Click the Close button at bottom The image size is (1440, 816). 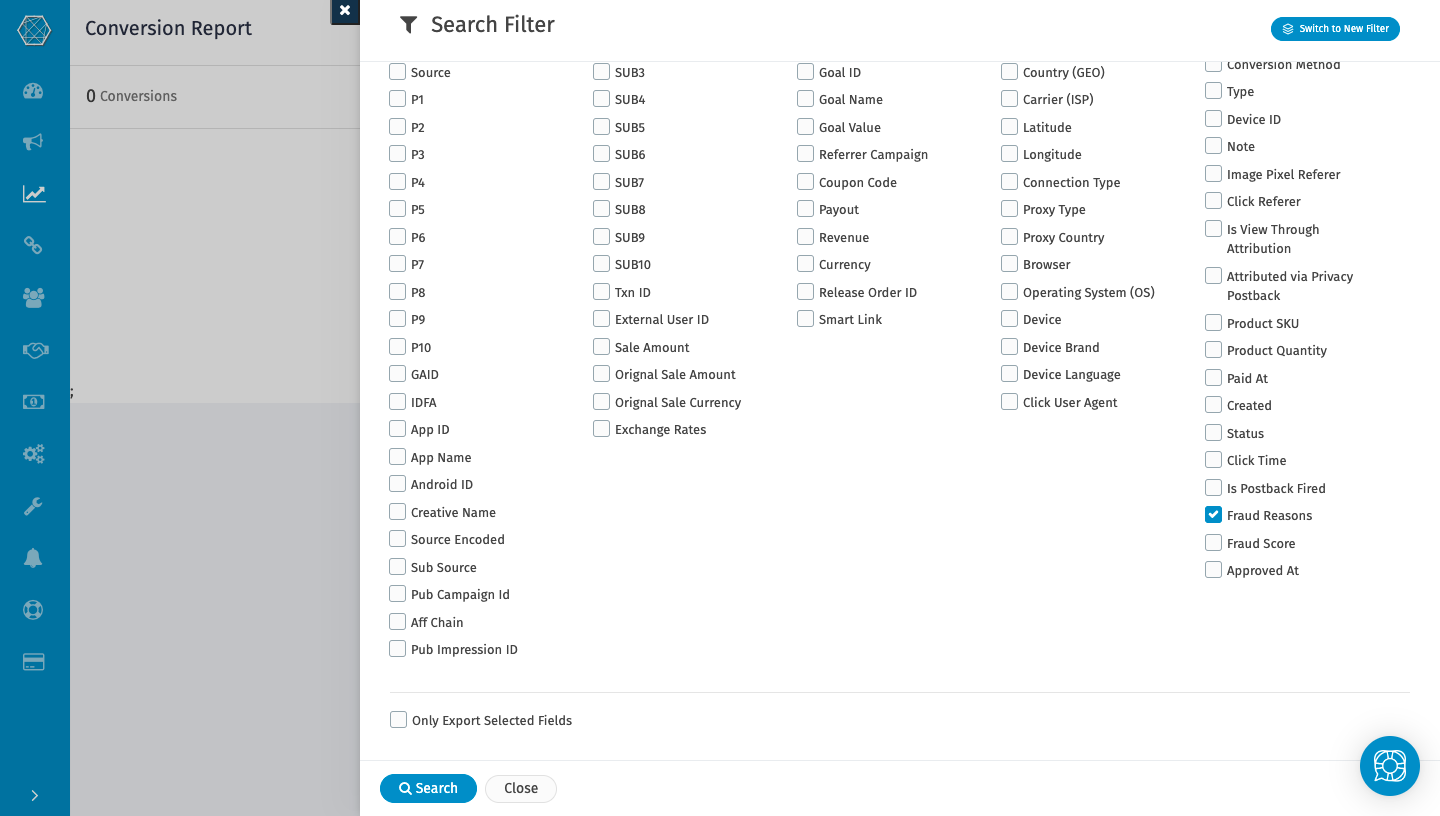(521, 788)
